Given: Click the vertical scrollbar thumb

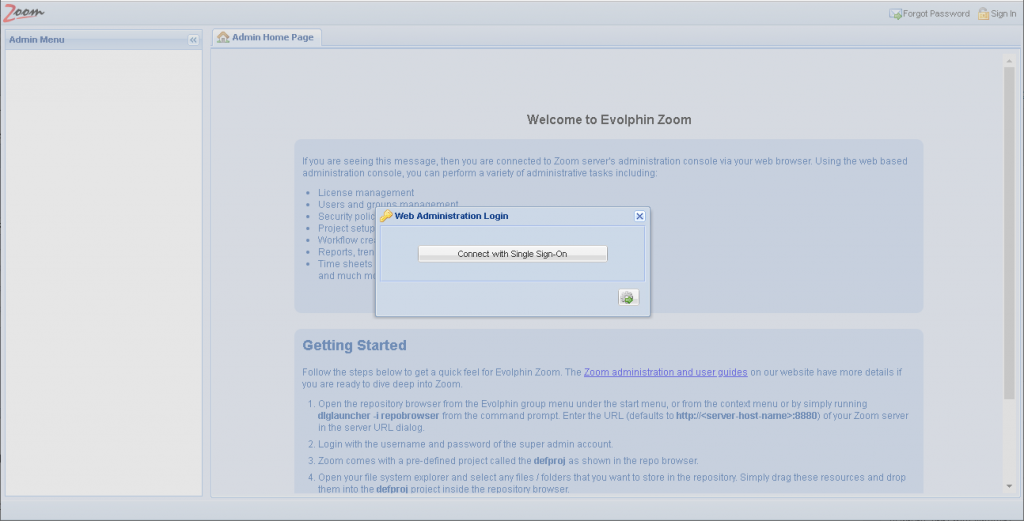Looking at the screenshot, I should 1009,232.
